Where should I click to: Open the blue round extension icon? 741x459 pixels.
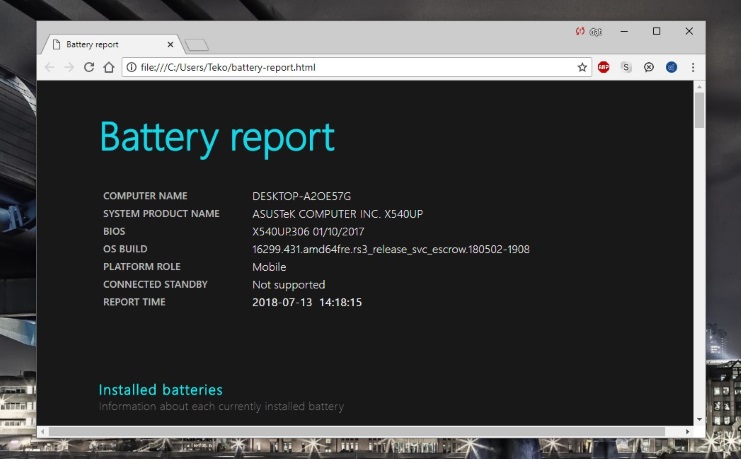pyautogui.click(x=672, y=67)
